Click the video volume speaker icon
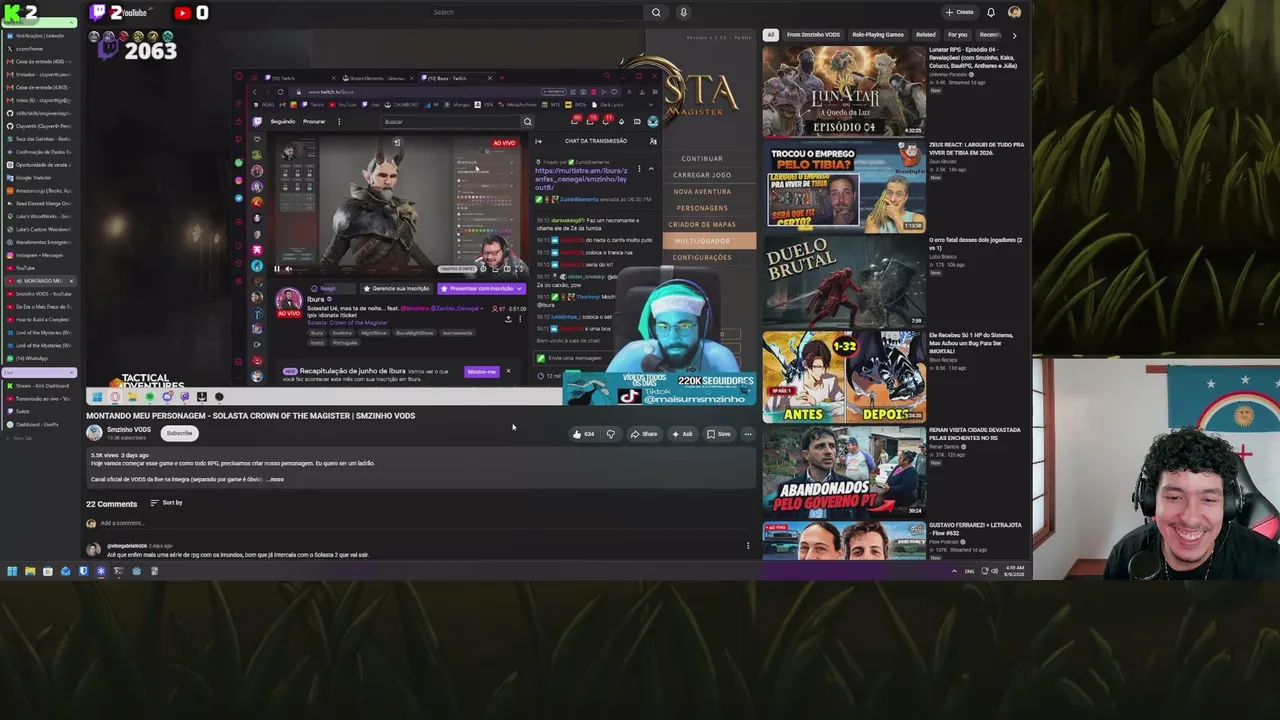Viewport: 1280px width, 720px height. (x=289, y=268)
